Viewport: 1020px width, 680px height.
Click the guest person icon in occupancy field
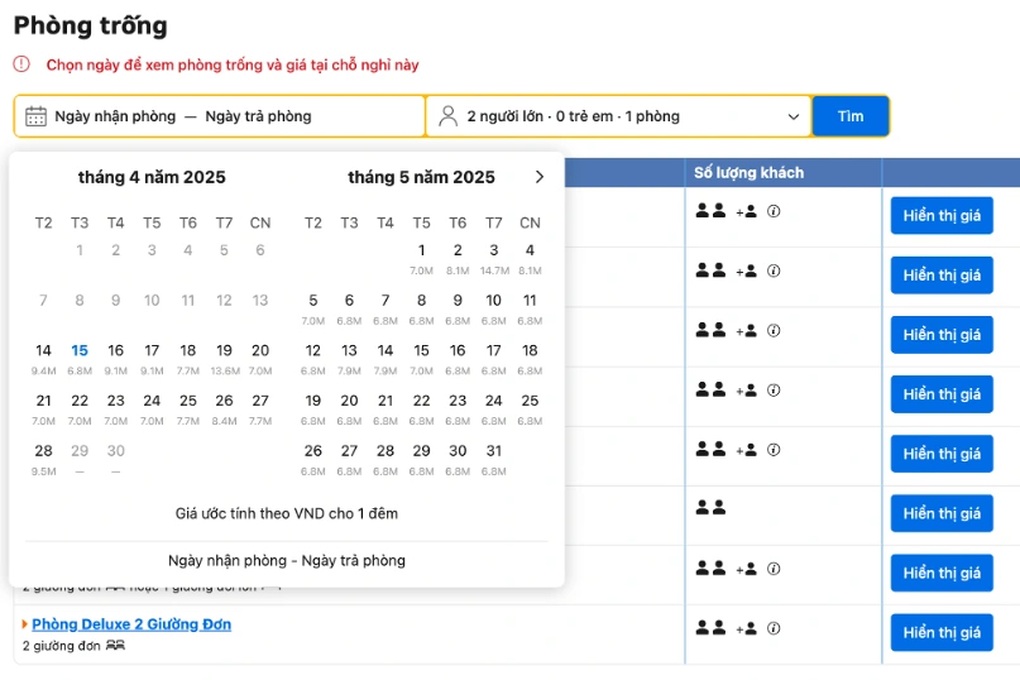pyautogui.click(x=448, y=116)
